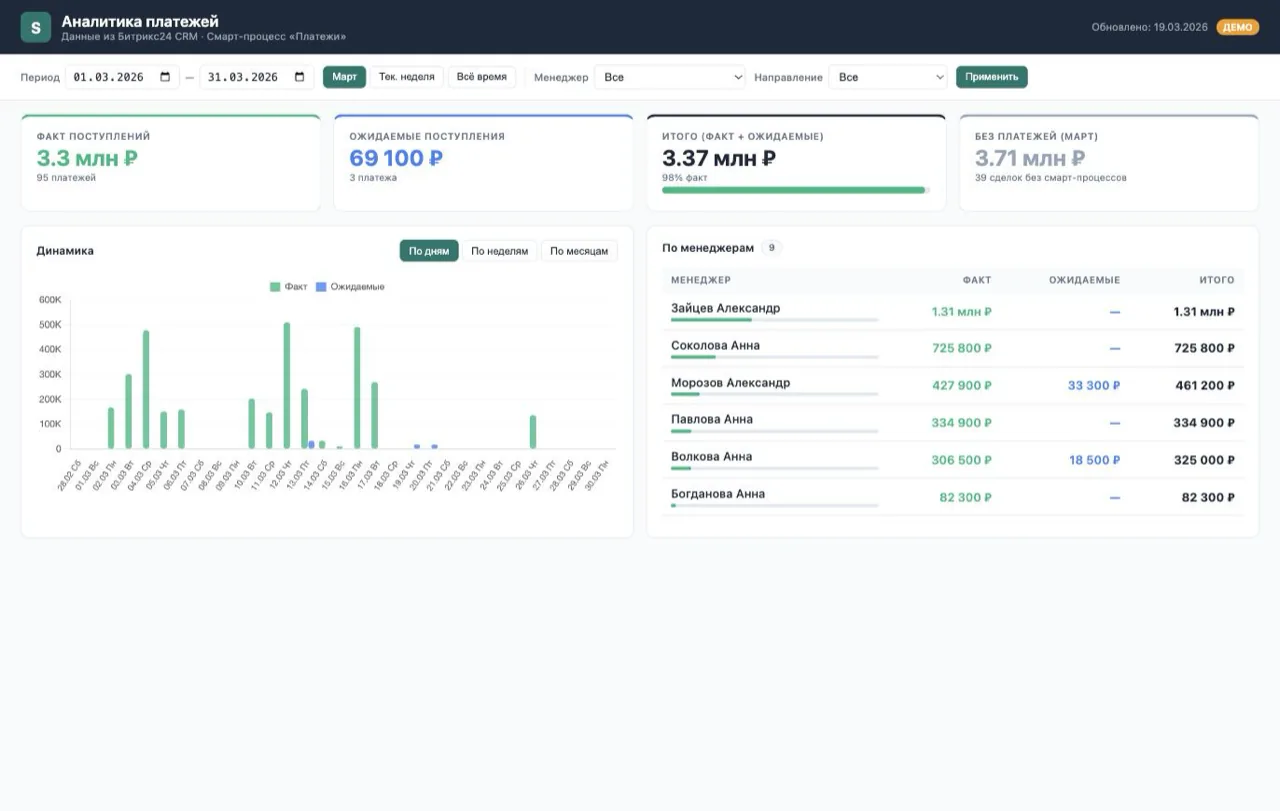Click the 725 800 ₽ green fact value

pos(962,348)
